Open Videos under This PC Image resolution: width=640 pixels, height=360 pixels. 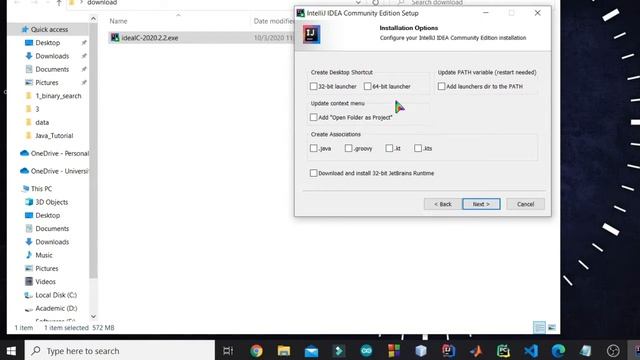coord(45,282)
